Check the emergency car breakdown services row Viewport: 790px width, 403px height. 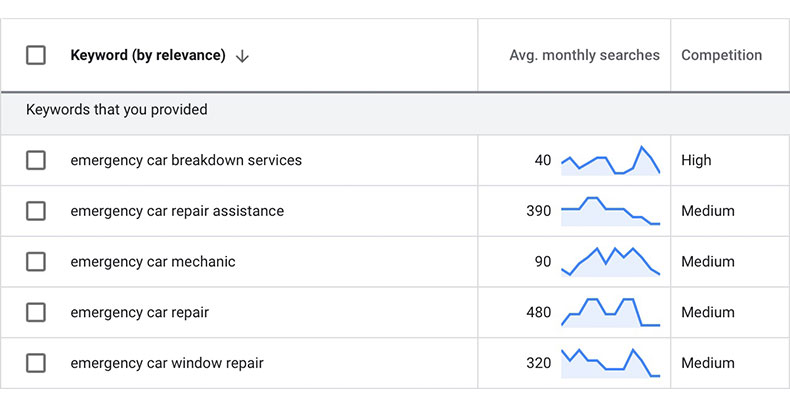(36, 161)
